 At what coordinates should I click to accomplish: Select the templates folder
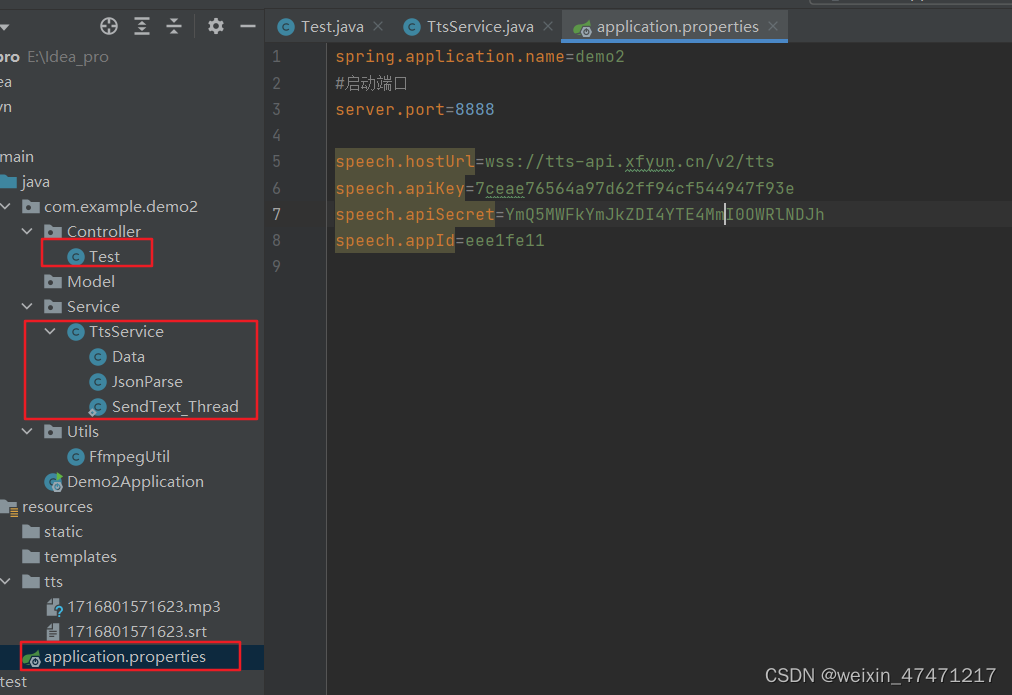tap(81, 556)
